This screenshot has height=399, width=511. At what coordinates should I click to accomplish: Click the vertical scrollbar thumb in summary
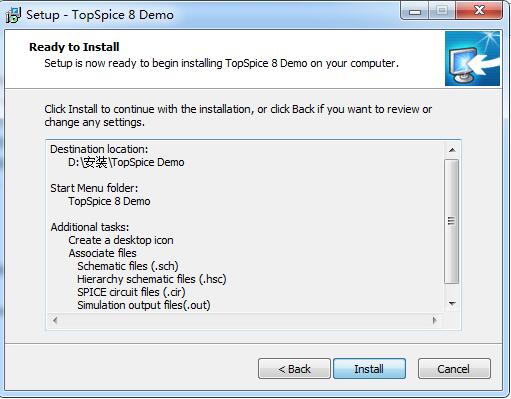pyautogui.click(x=452, y=221)
